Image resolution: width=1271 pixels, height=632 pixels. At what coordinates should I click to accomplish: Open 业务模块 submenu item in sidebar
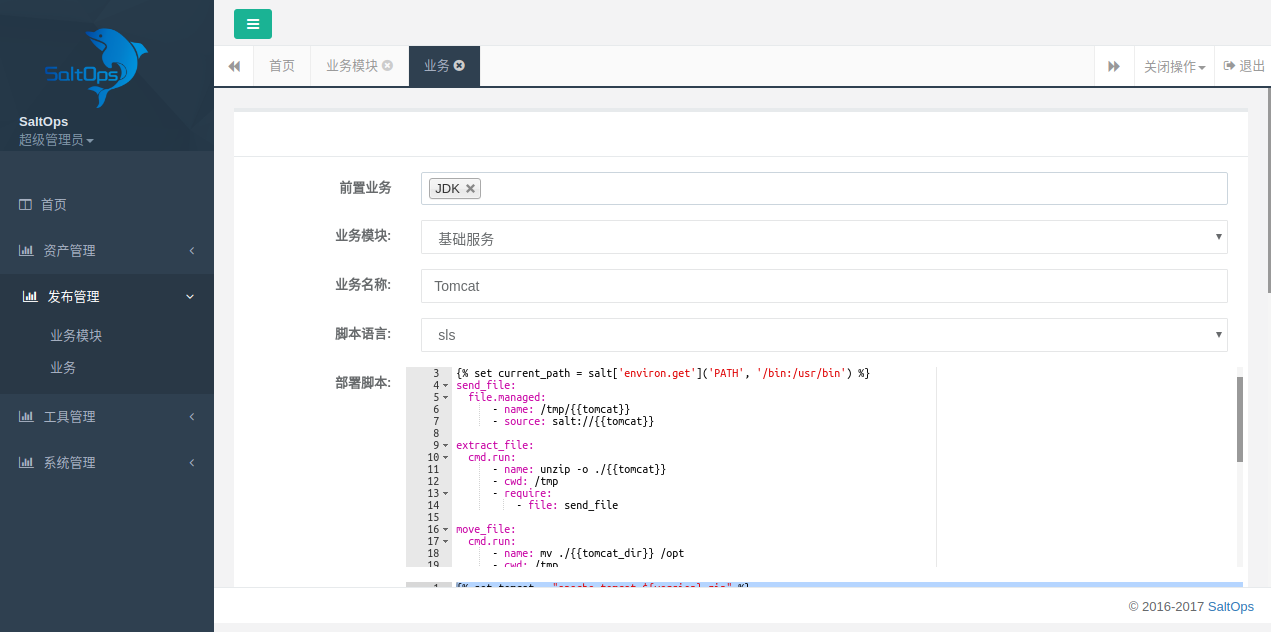tap(76, 336)
